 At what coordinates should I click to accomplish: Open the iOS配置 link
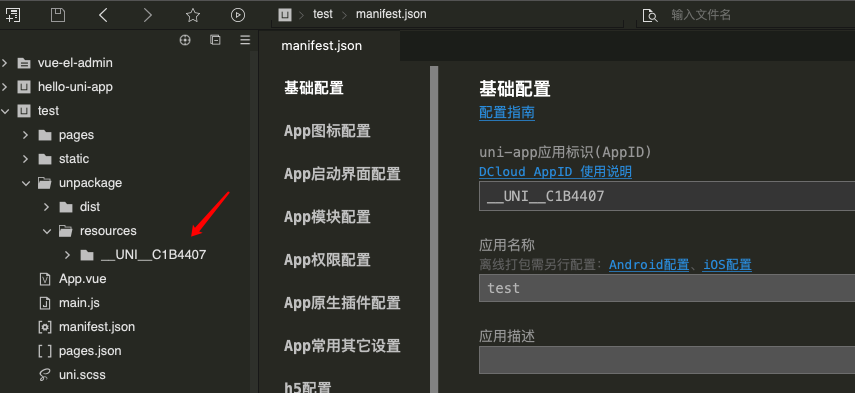[x=727, y=265]
